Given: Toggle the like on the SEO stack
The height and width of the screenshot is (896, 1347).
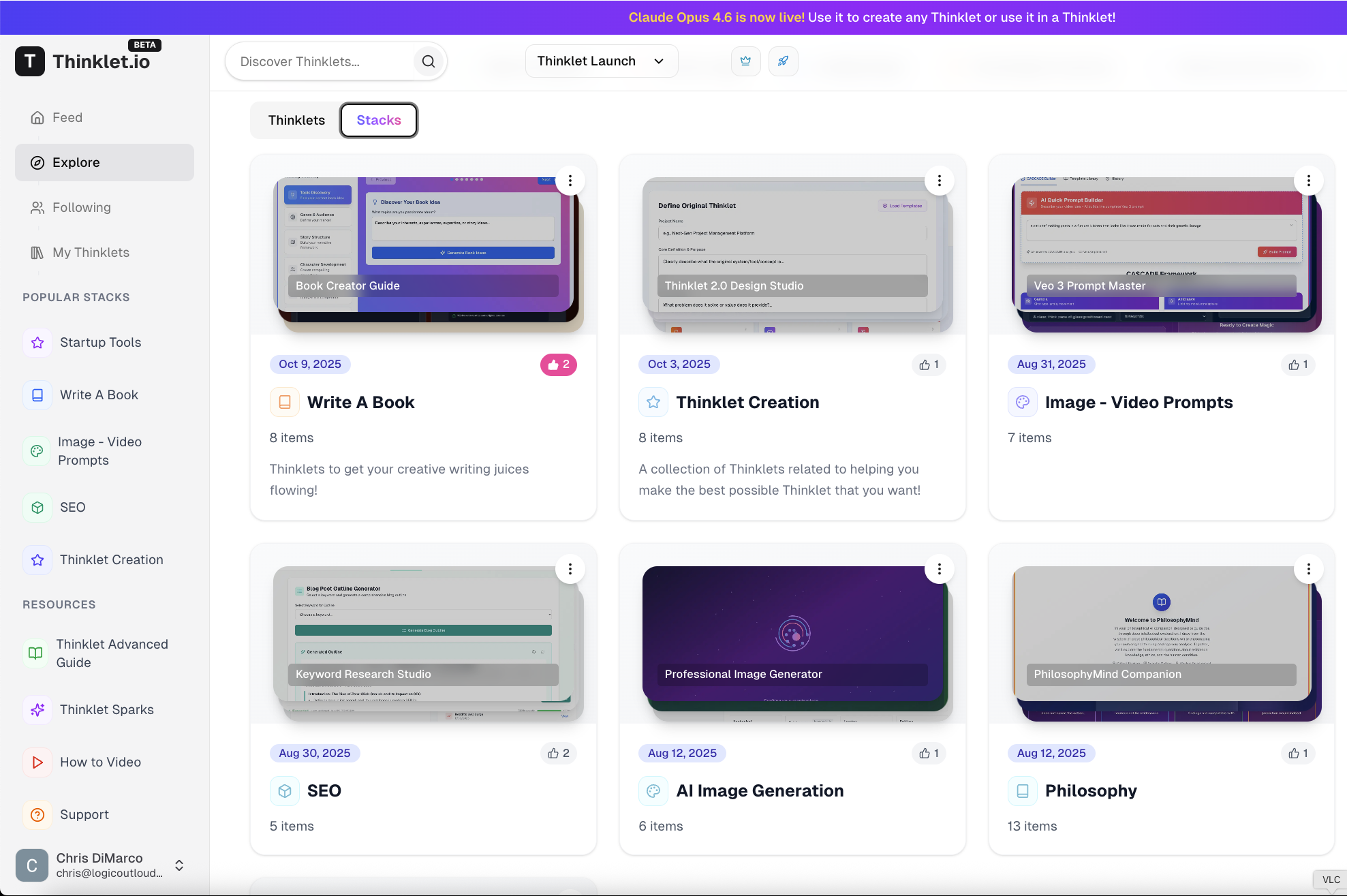Looking at the screenshot, I should 558,753.
